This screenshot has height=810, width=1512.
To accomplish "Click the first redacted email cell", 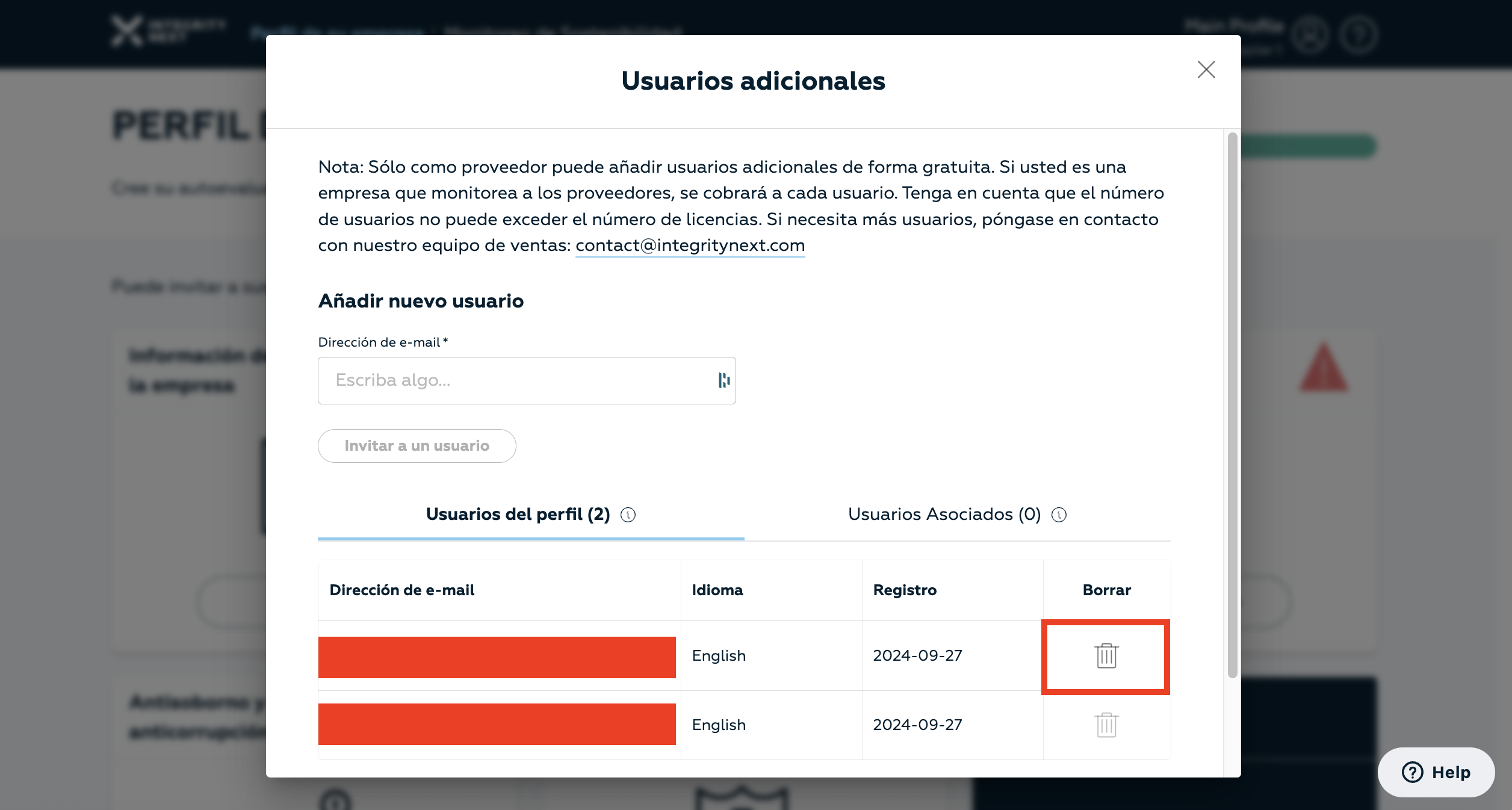I will [x=497, y=657].
